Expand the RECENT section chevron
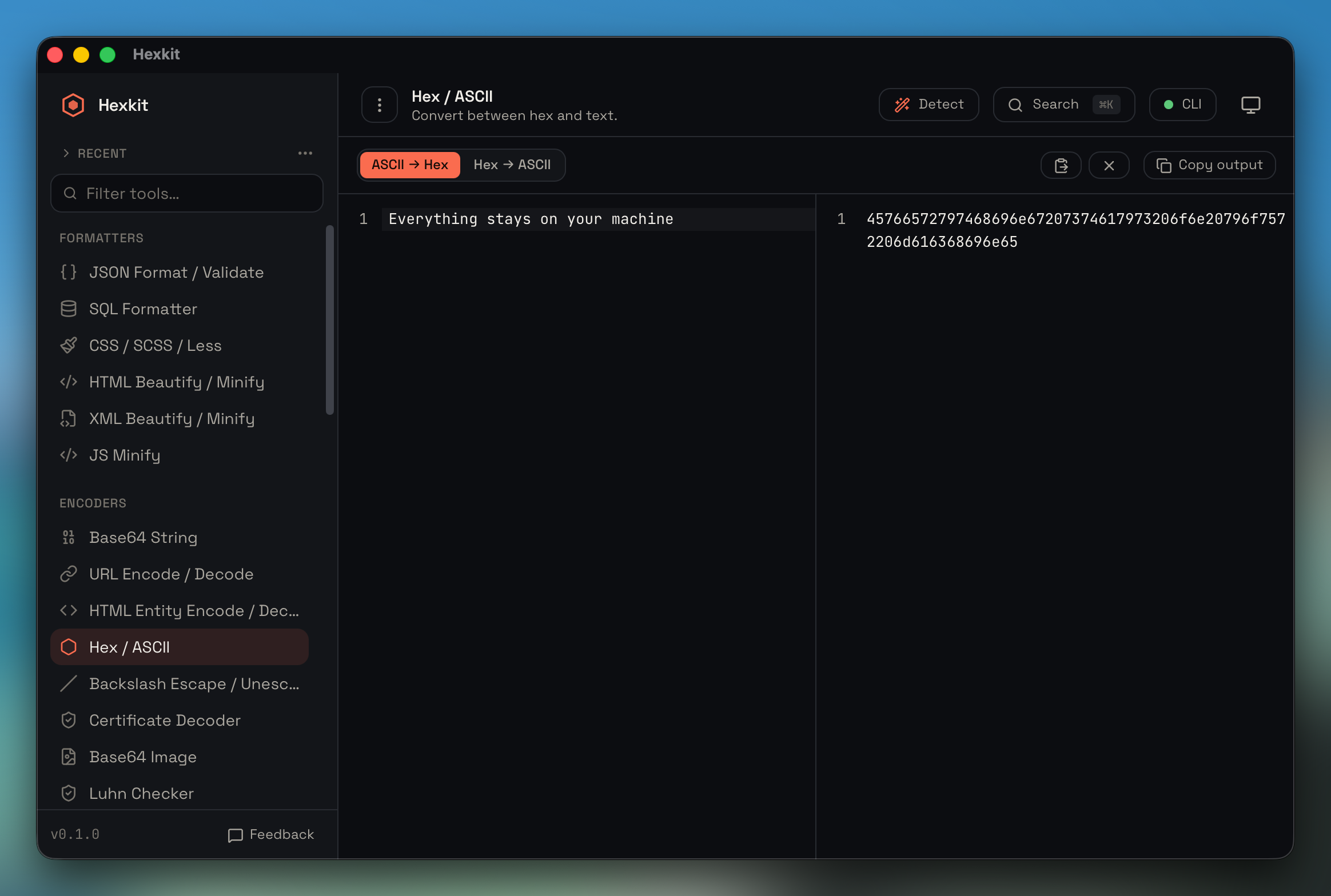The image size is (1331, 896). [66, 153]
